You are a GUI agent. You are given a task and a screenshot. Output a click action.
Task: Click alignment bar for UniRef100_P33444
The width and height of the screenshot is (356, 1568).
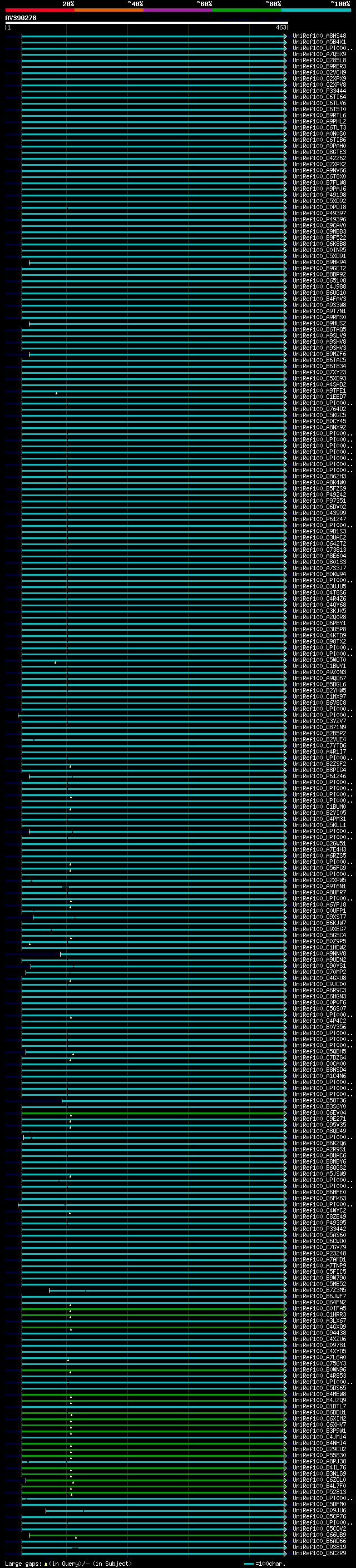(x=154, y=91)
